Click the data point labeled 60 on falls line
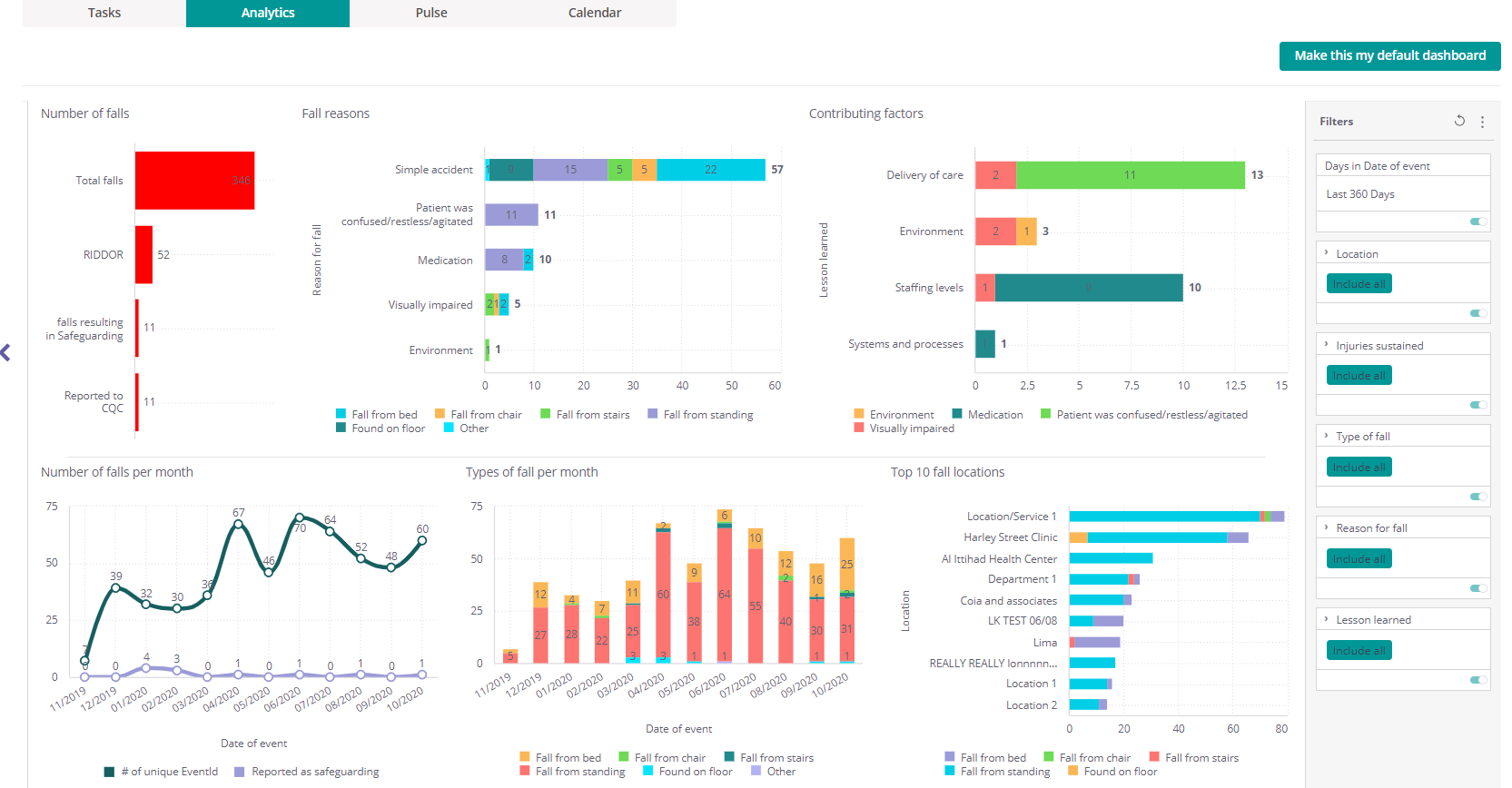Image resolution: width=1512 pixels, height=788 pixels. click(422, 540)
